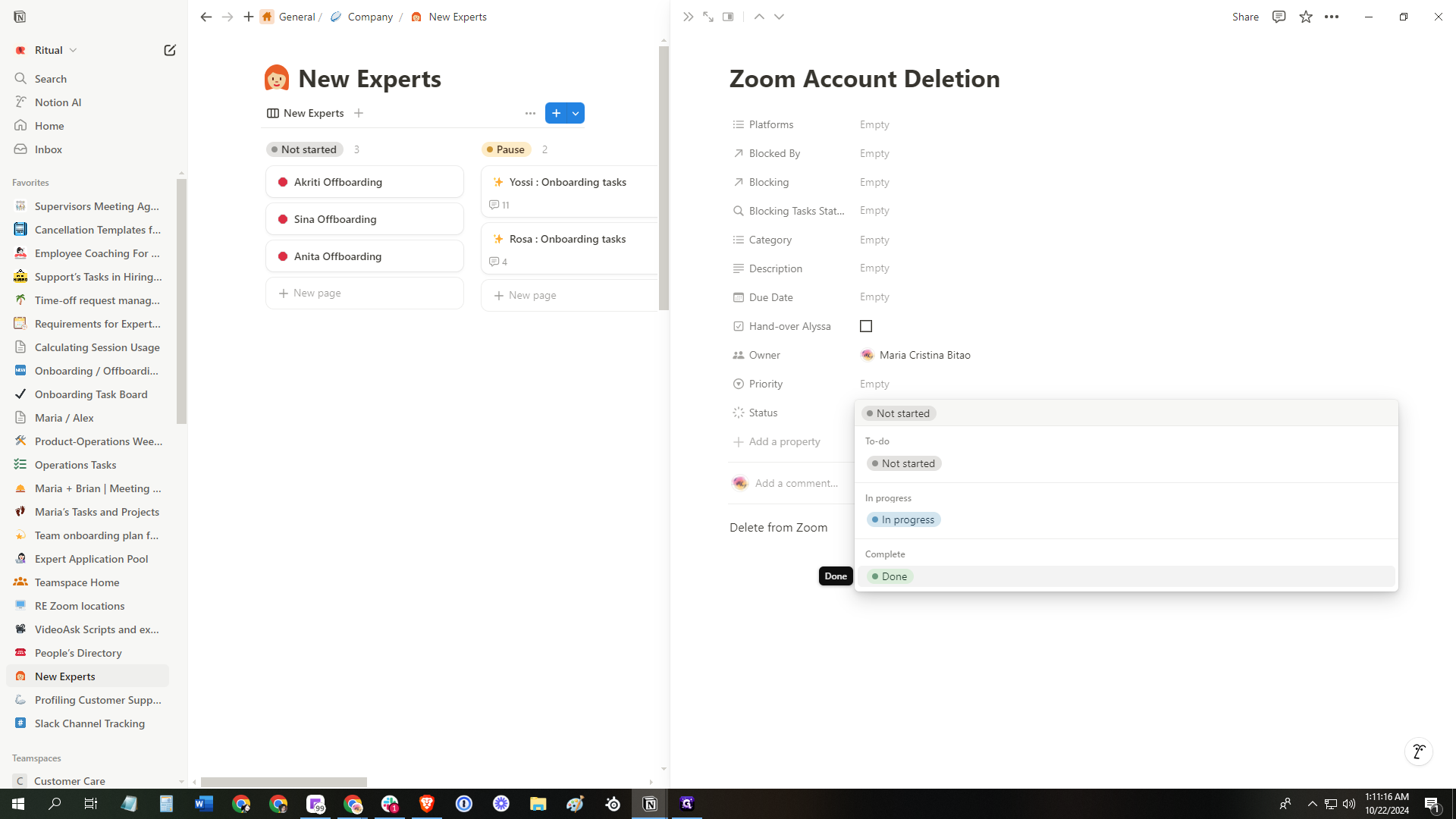Click the board horizontal scrollbar
Screen dimensions: 1456x819
pyautogui.click(x=284, y=782)
